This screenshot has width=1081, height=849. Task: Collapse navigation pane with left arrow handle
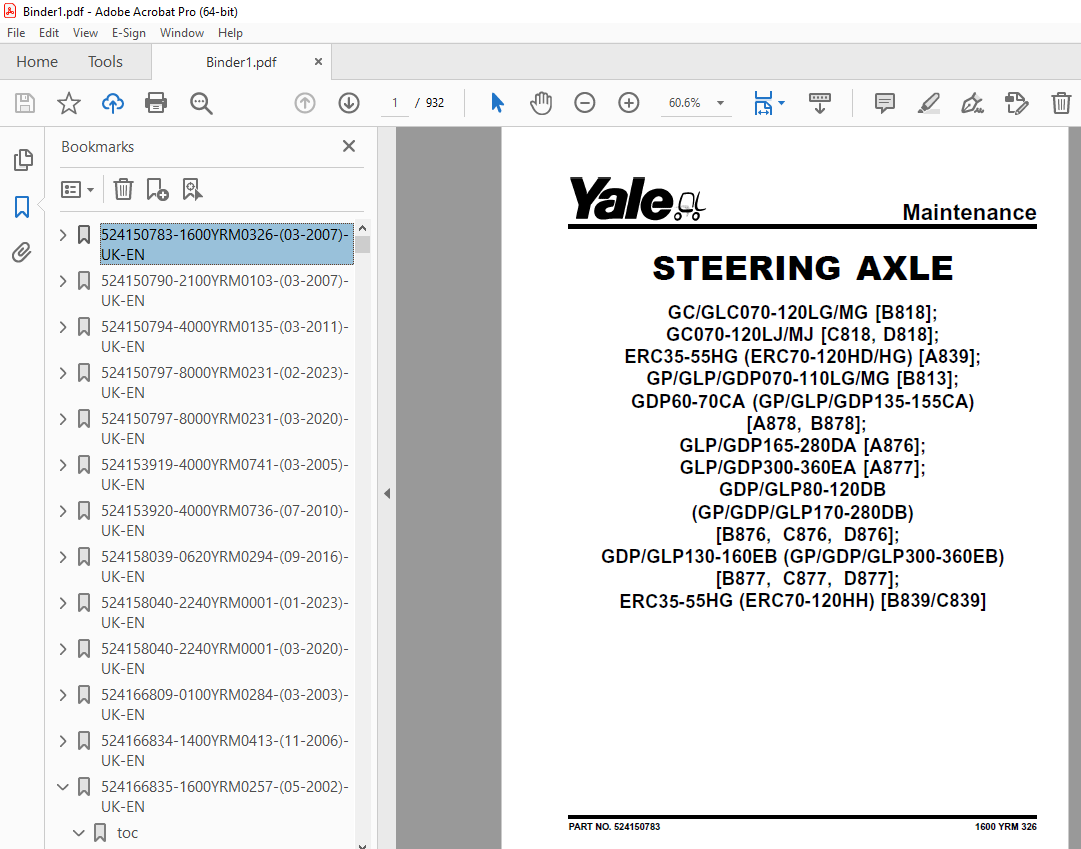pyautogui.click(x=387, y=493)
